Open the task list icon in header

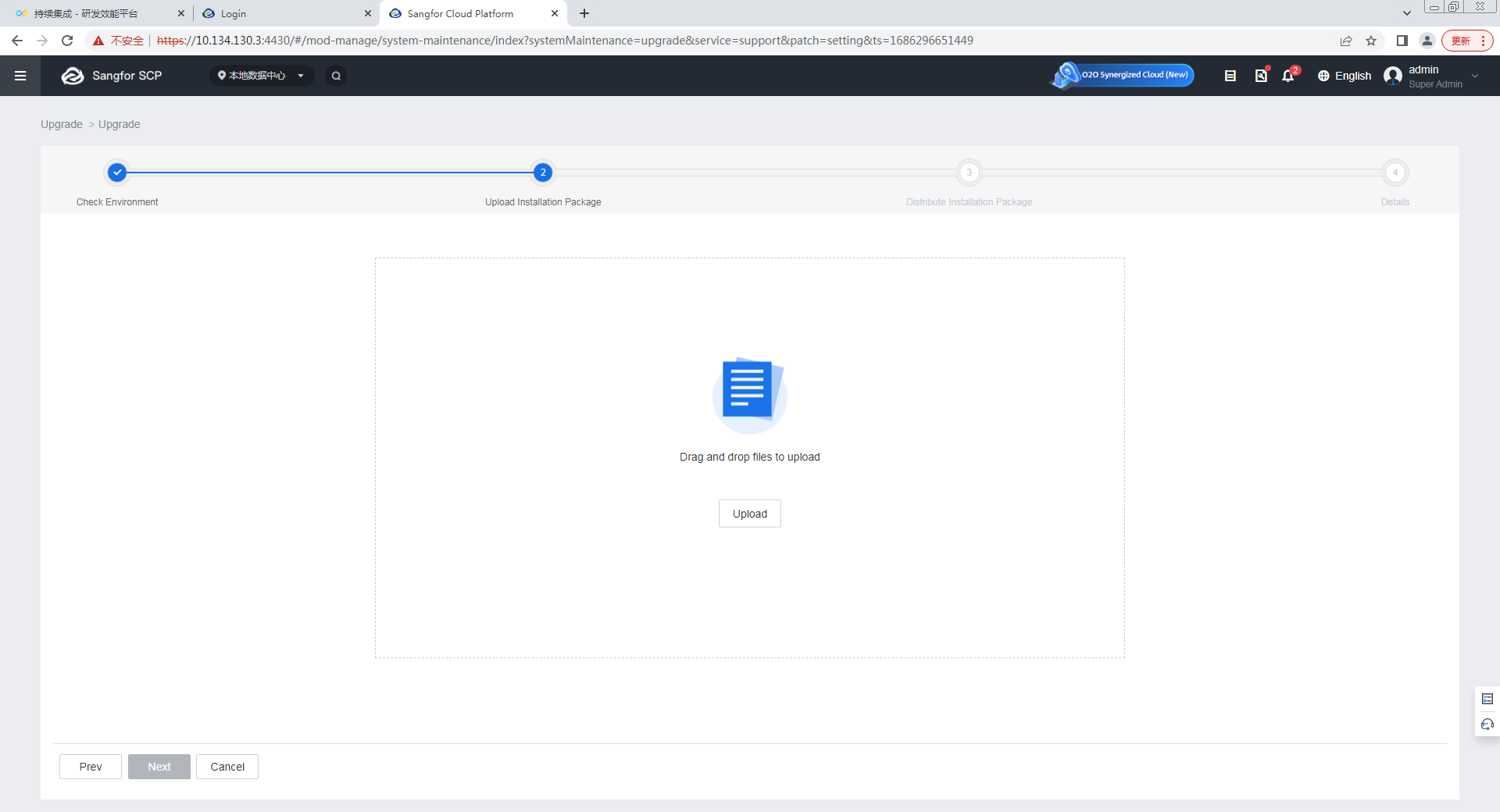pos(1230,76)
